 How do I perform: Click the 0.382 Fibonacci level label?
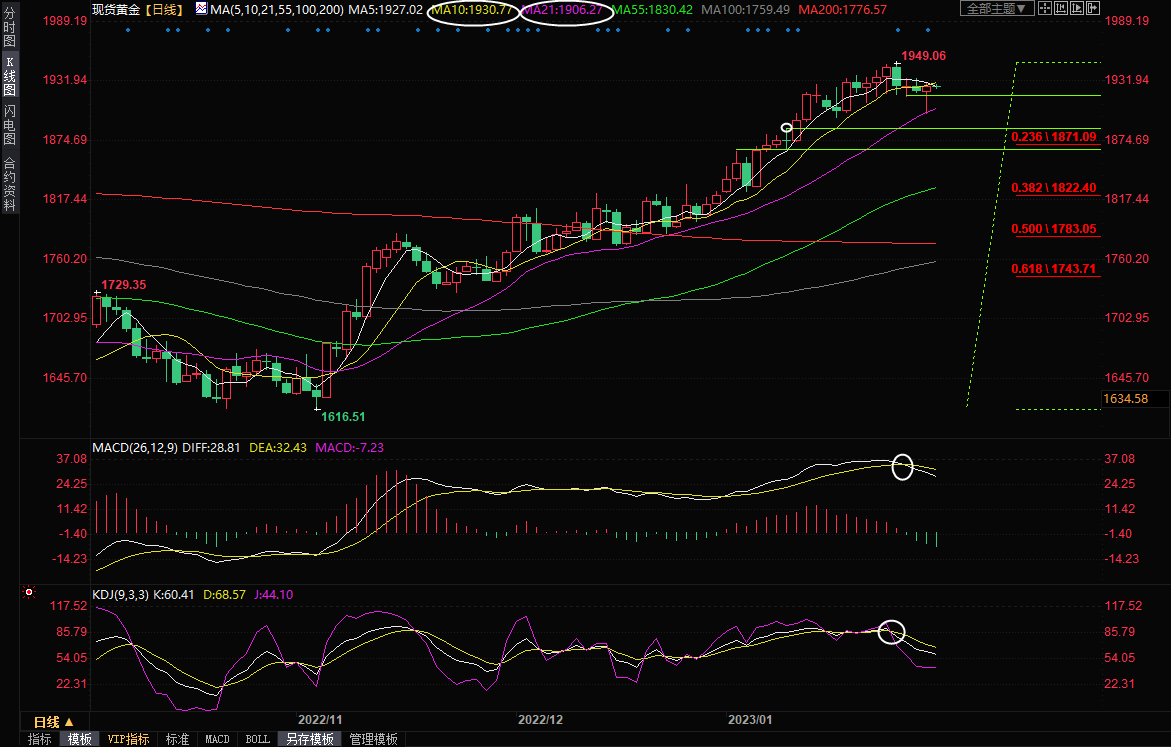[x=1054, y=188]
